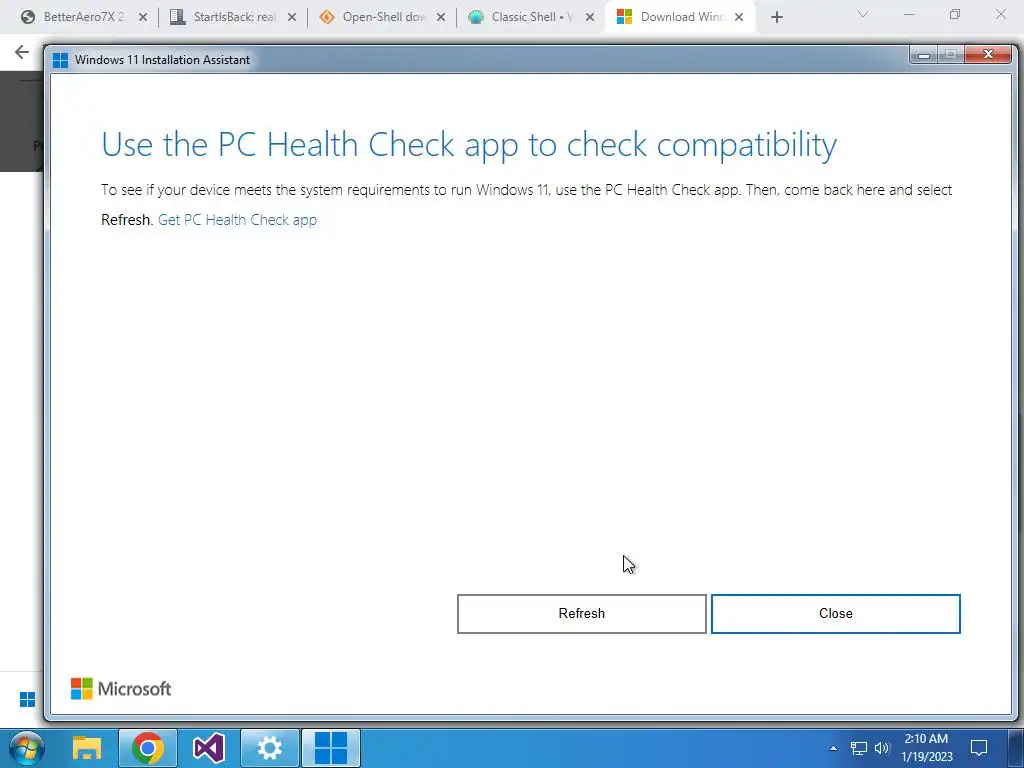
Task: Minimize the Chrome browser window
Action: (x=908, y=14)
